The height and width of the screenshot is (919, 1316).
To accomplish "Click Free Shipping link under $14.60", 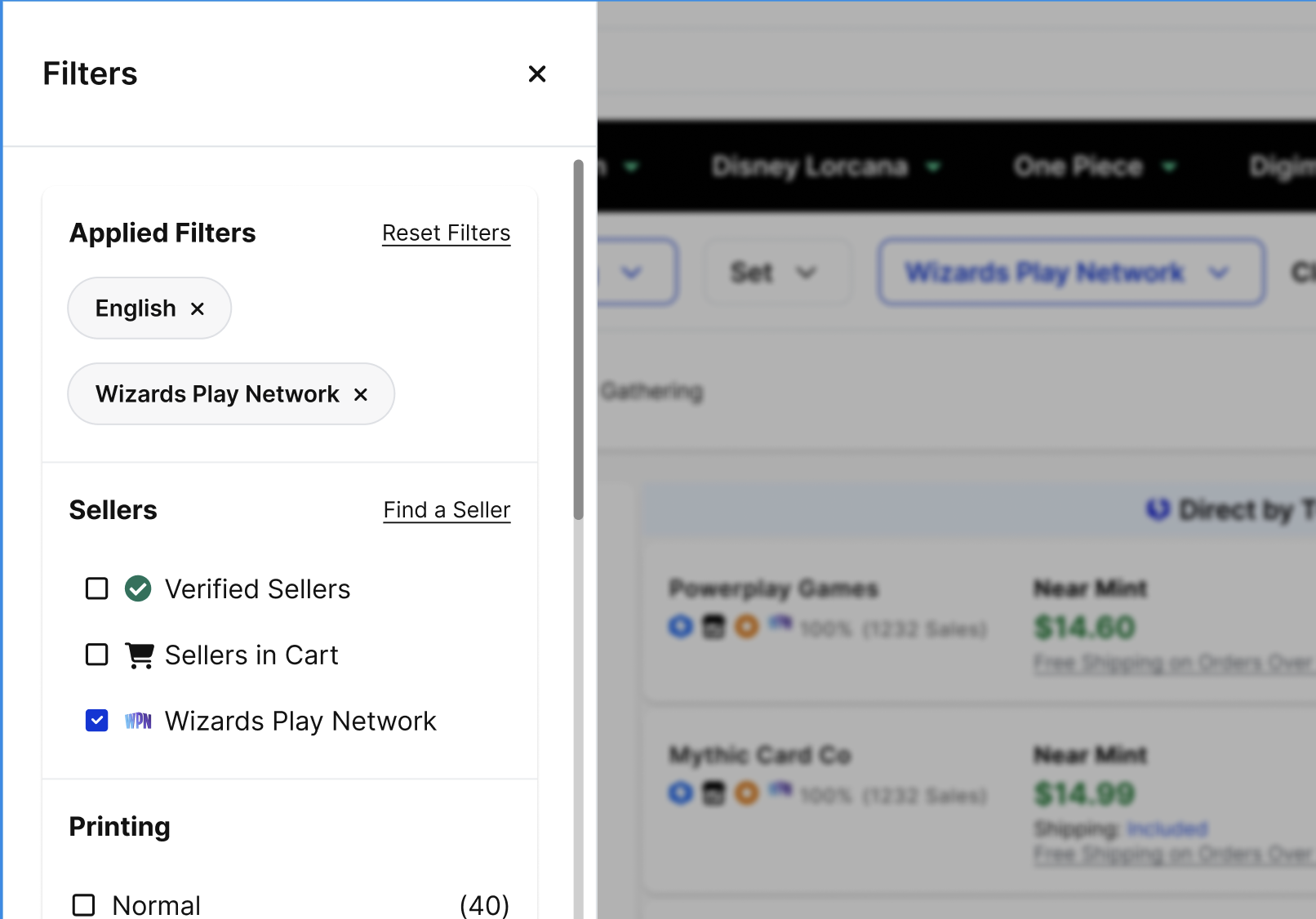I will 1174,663.
